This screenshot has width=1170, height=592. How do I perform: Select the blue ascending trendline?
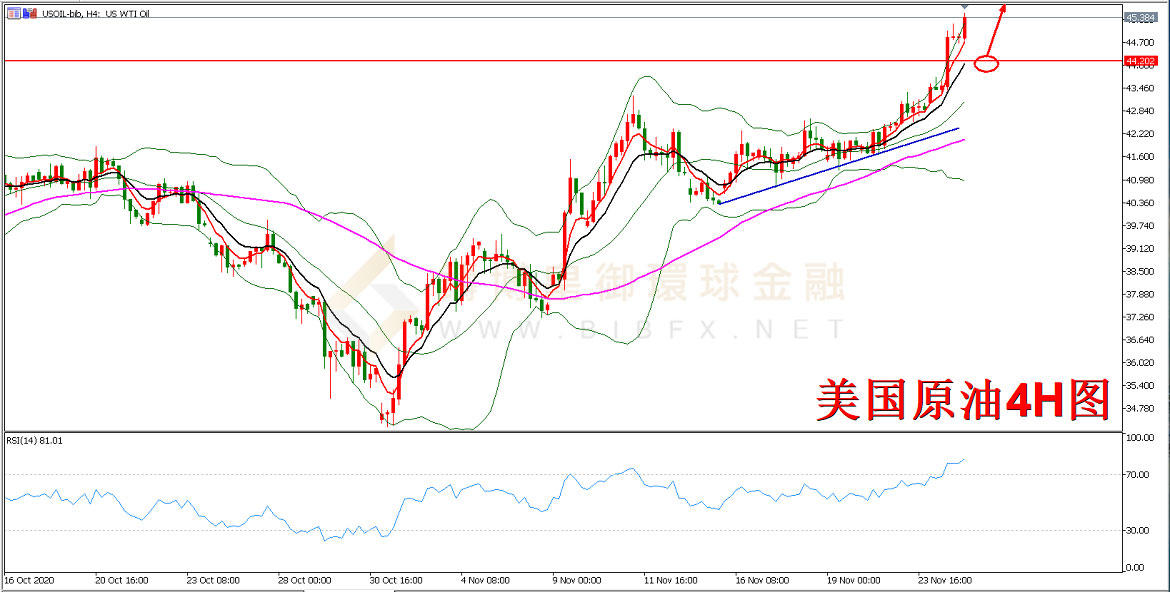click(840, 166)
